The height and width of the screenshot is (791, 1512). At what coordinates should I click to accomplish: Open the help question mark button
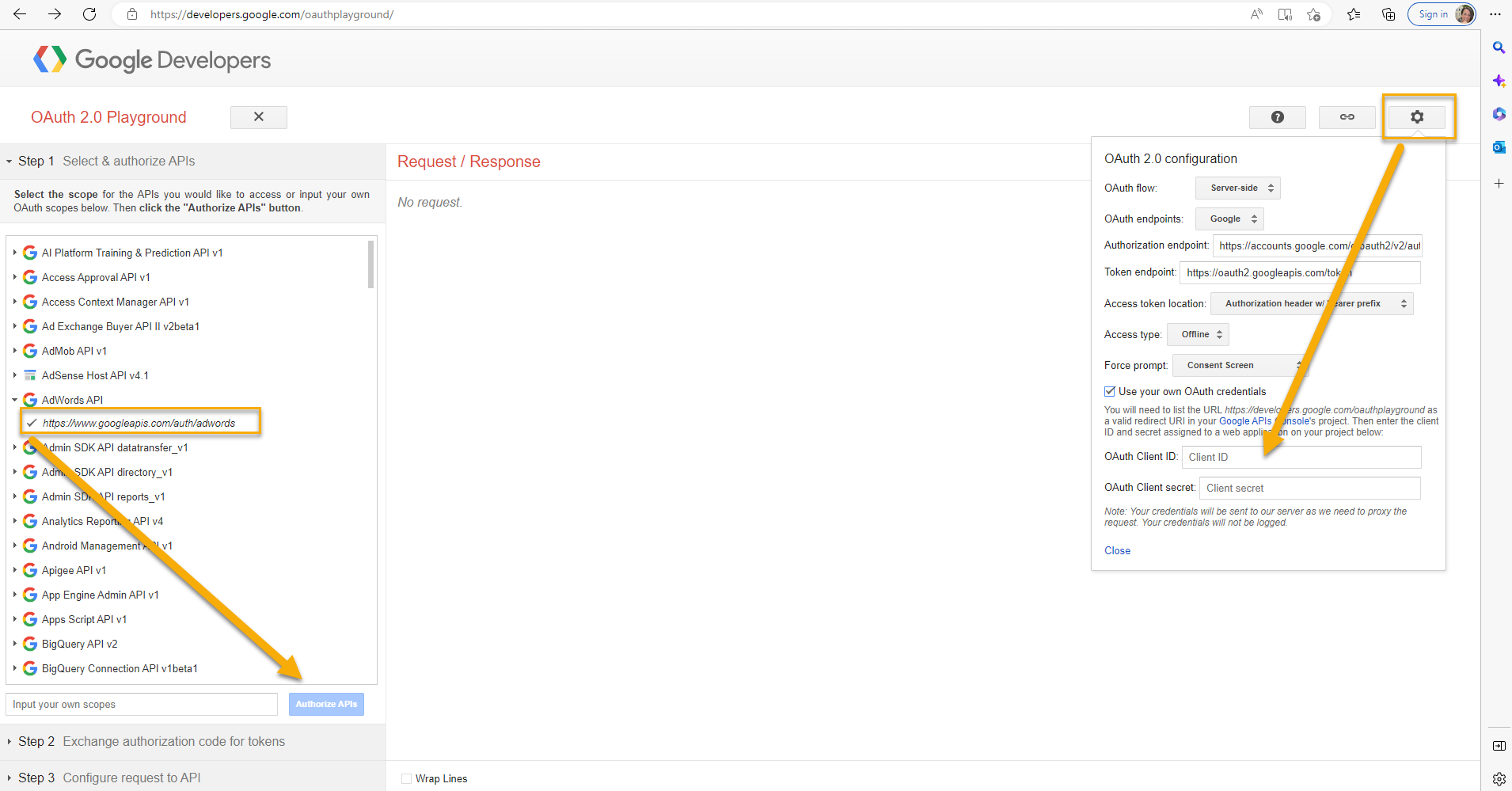1277,117
